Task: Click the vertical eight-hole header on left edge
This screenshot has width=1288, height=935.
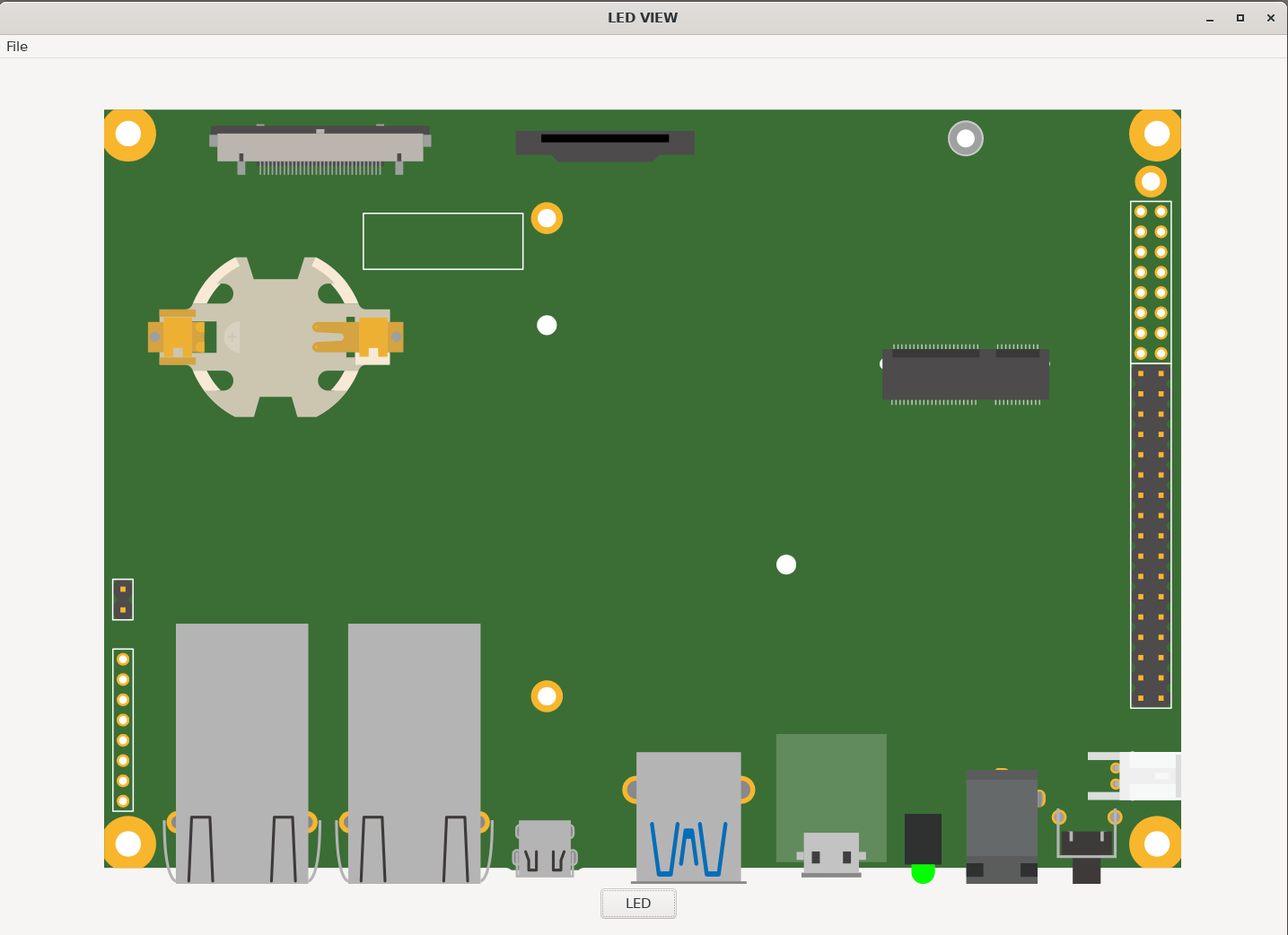Action: pyautogui.click(x=123, y=730)
